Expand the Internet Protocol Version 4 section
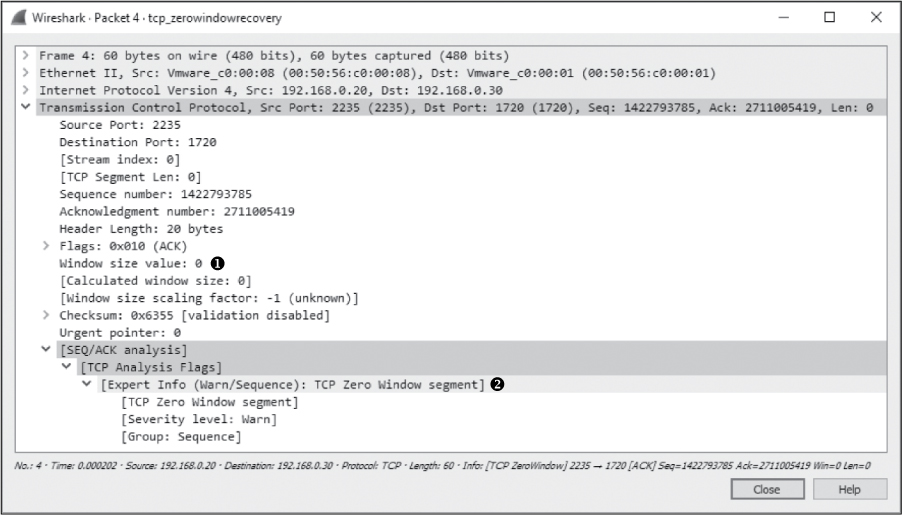 (25, 90)
